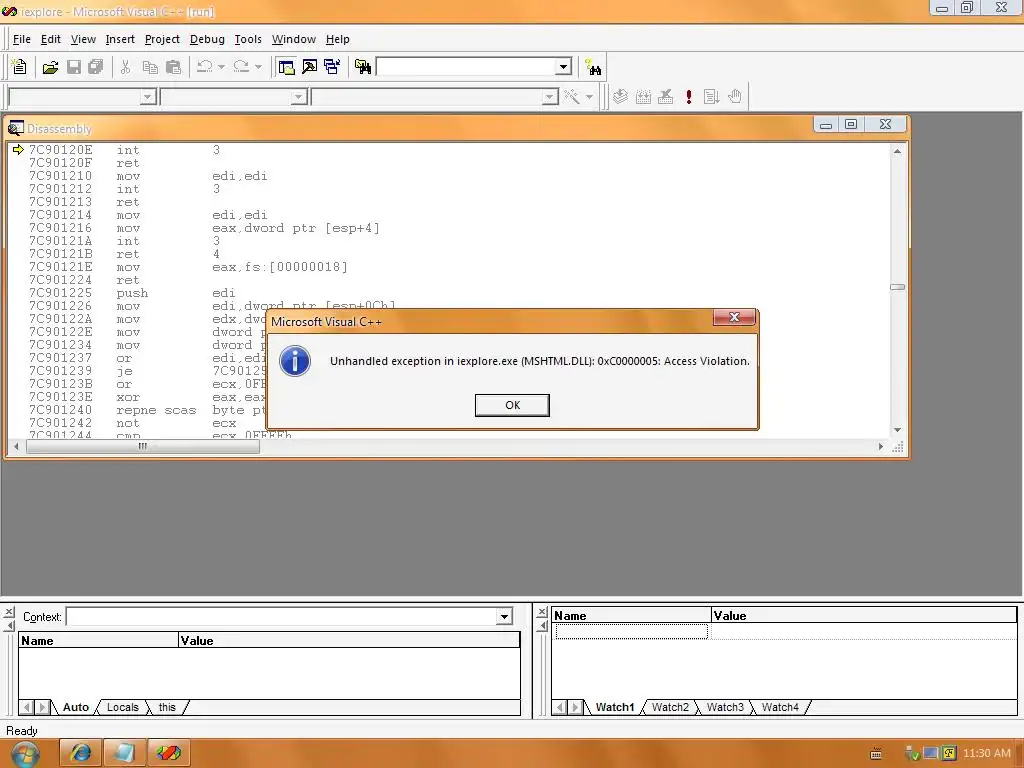Click the Cut scissors icon
Screen dimensions: 1024x768
[x=125, y=67]
